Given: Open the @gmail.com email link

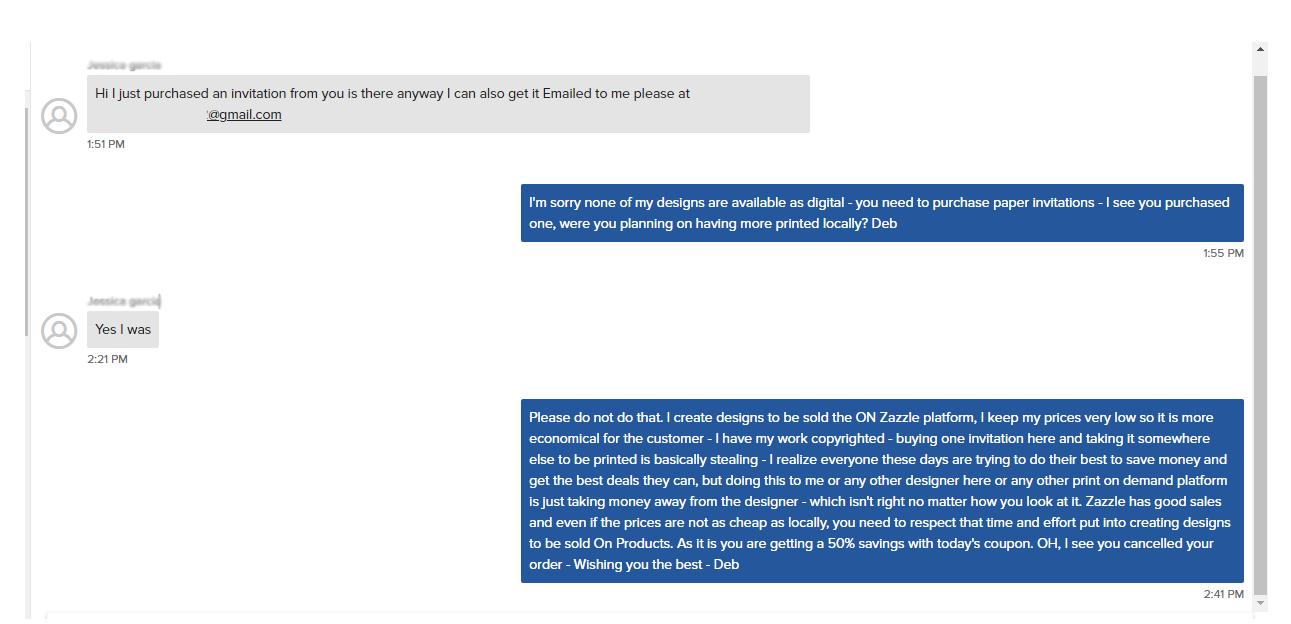Looking at the screenshot, I should coord(244,114).
